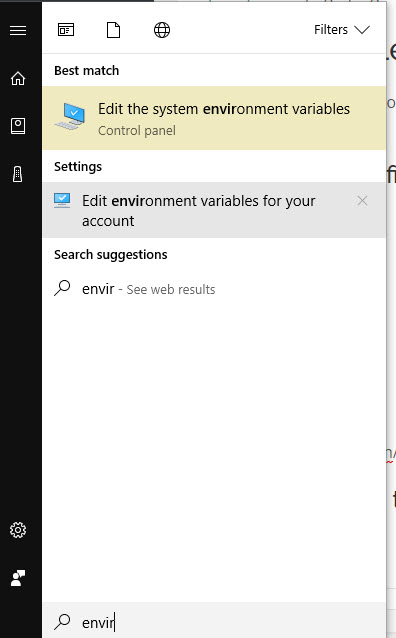Go to Home in Cortana sidebar
This screenshot has height=638, width=396.
(18, 78)
